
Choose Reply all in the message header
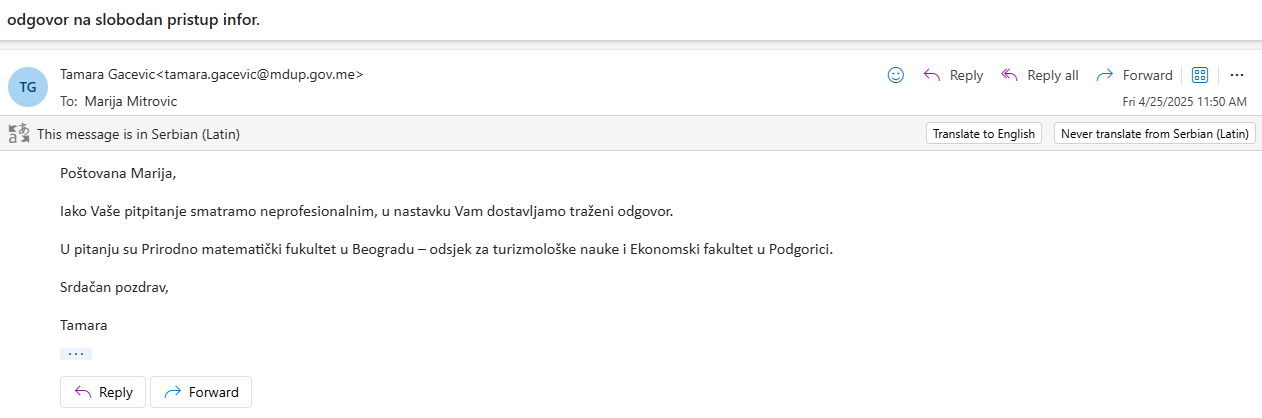(x=1040, y=75)
